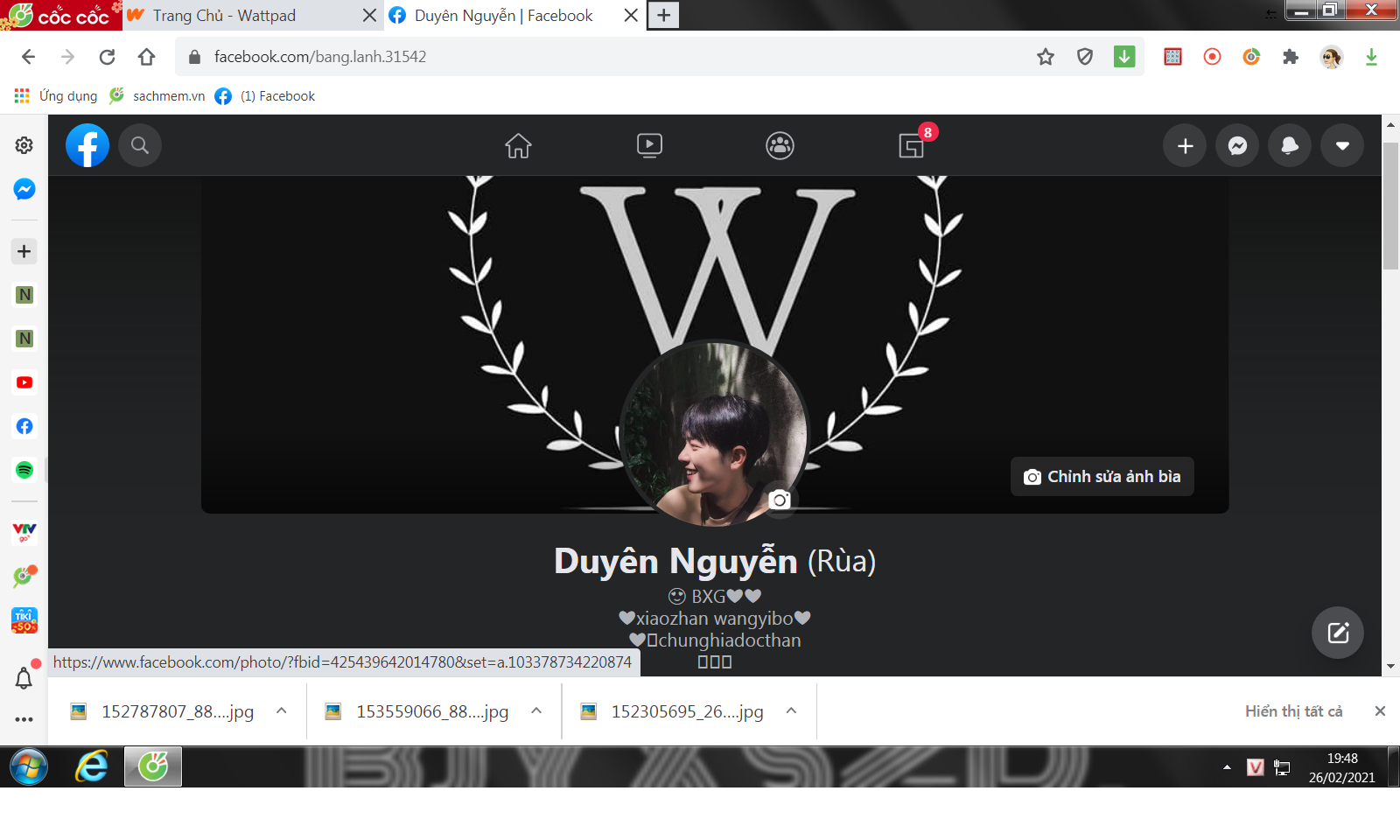Open Facebook notifications bell
Screen dimensions: 1400x840
1290,145
